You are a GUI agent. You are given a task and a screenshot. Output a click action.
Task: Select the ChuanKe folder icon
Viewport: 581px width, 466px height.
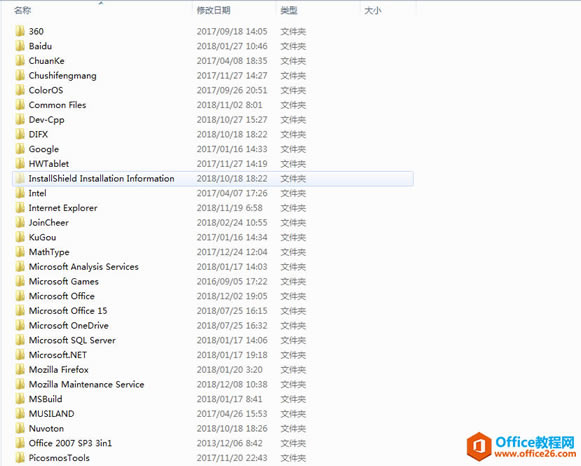[20, 61]
